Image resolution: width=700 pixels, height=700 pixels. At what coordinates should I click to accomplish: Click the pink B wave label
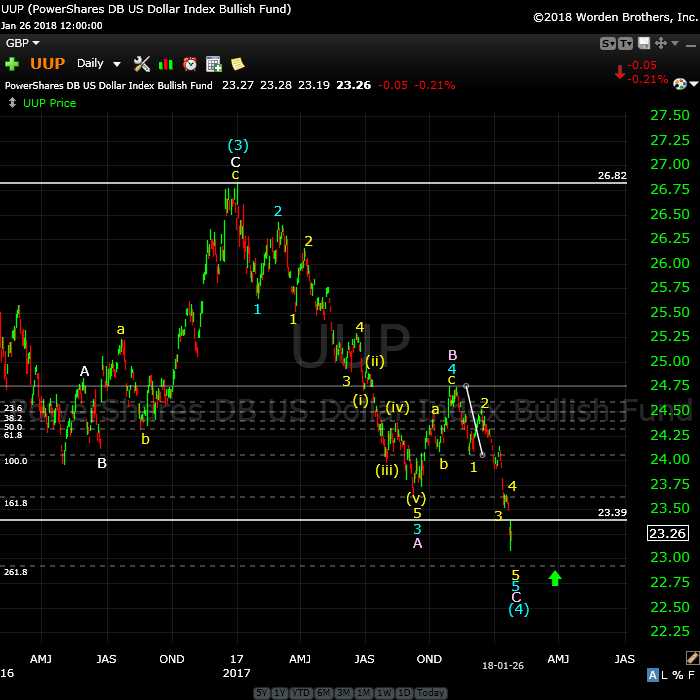pyautogui.click(x=452, y=355)
